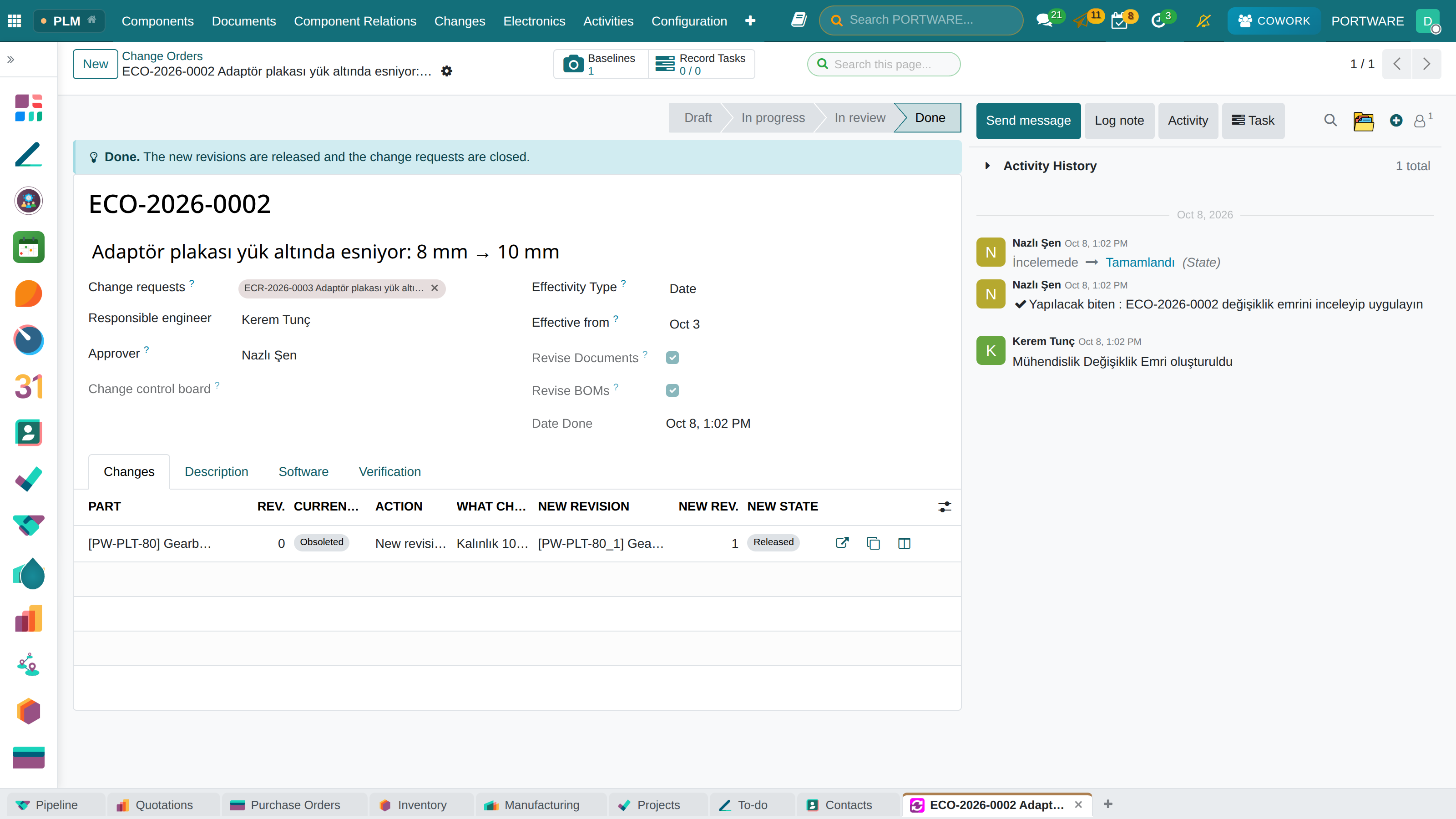Show followers list icon

click(x=1422, y=121)
